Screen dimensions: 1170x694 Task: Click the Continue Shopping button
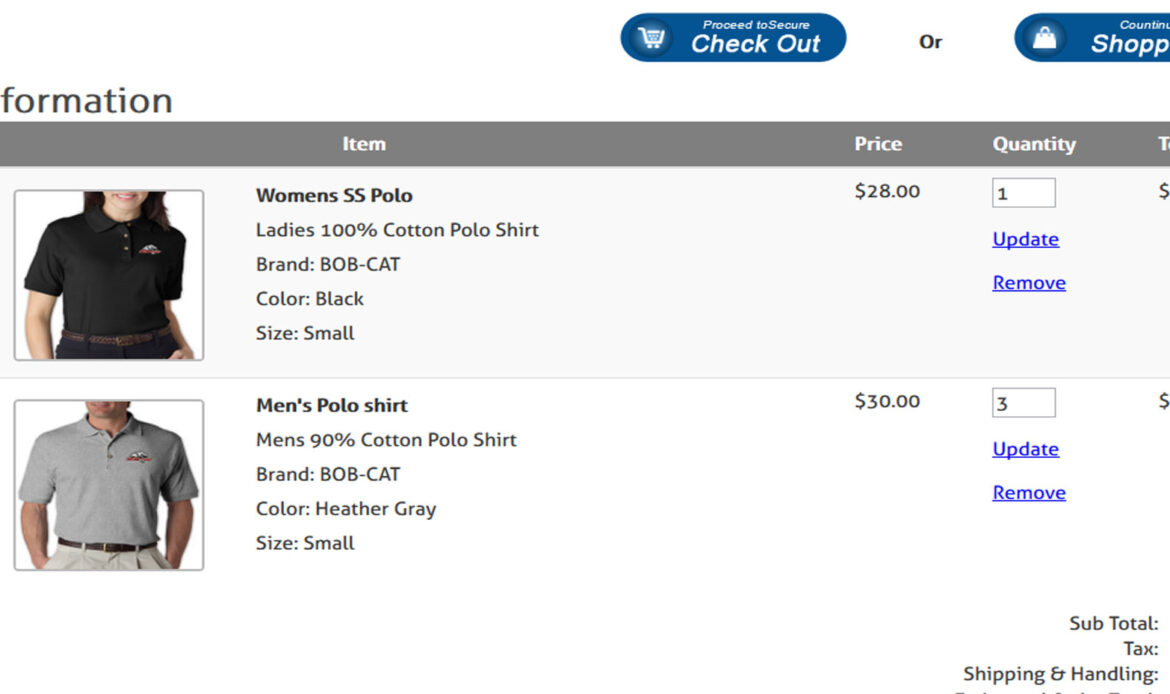1092,37
